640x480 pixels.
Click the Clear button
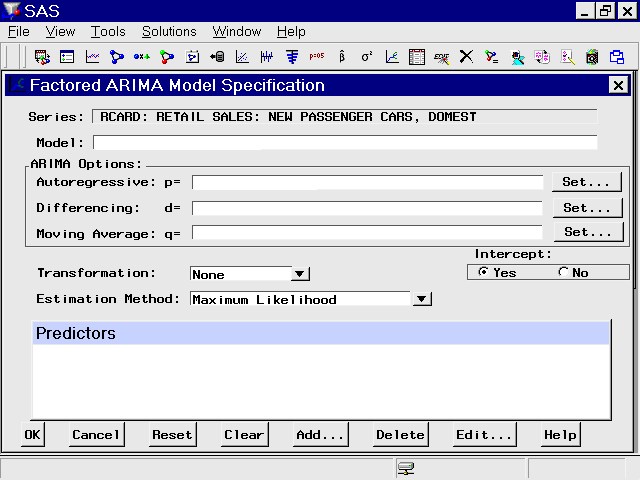pyautogui.click(x=244, y=435)
